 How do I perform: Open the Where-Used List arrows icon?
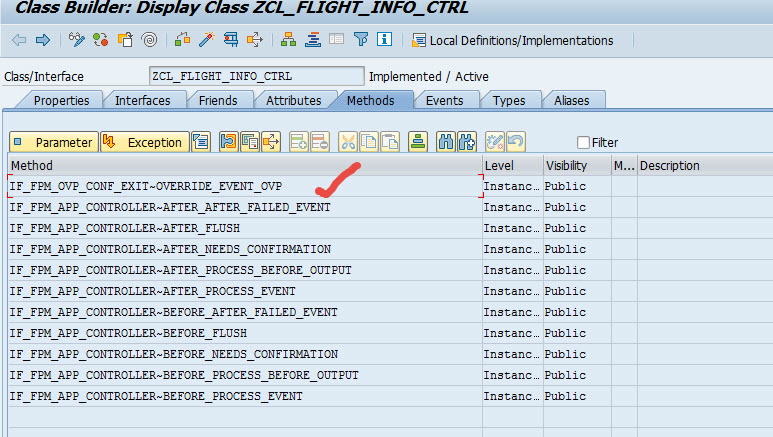pos(255,39)
